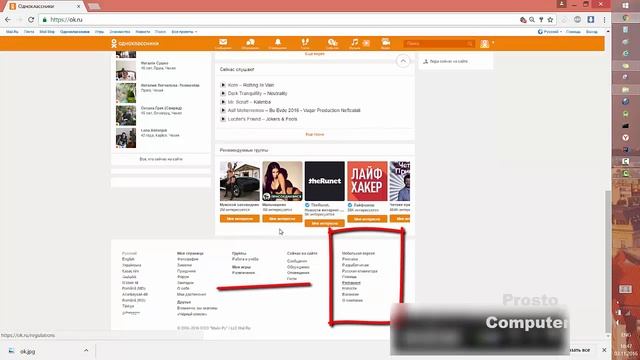
Task: Play Korn – Rotting In Vain track
Action: [223, 85]
